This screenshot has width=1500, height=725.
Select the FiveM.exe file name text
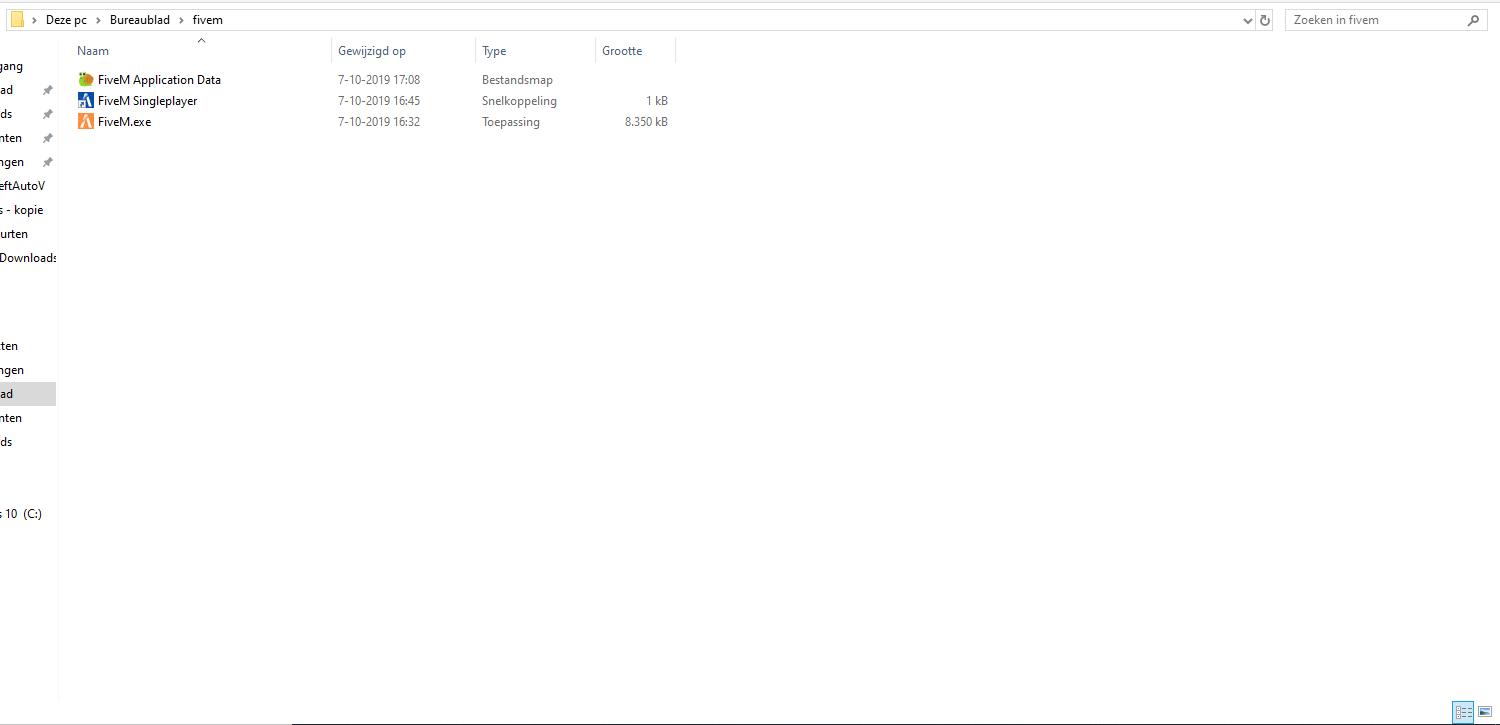[124, 122]
